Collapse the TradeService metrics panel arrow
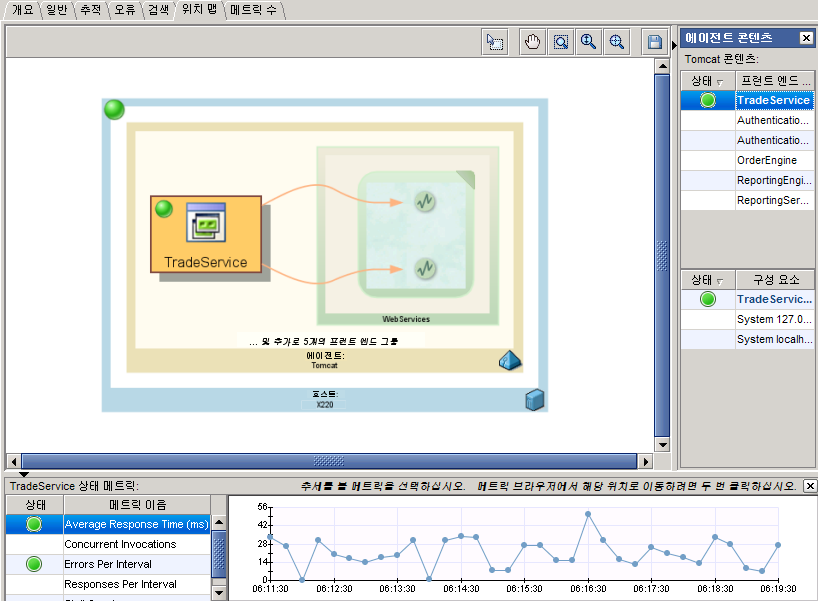Screen dimensions: 818x601 (x=24, y=474)
